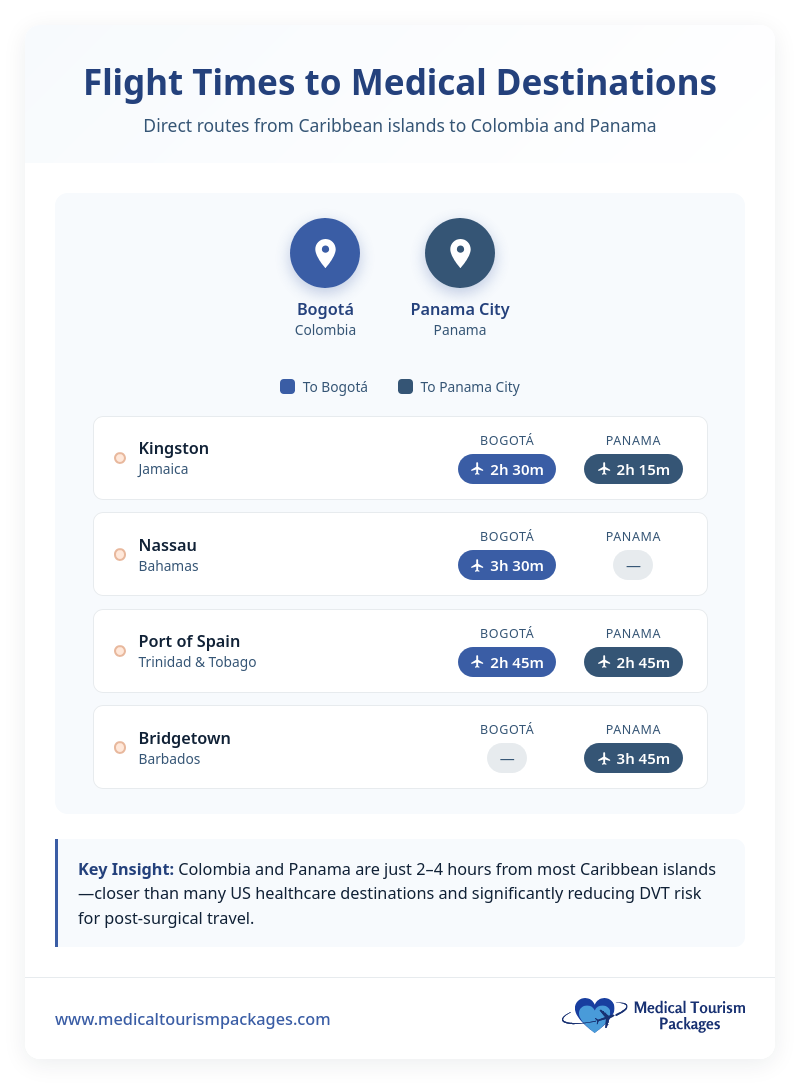Click the Flight Times to Medical Destinations heading

(400, 83)
